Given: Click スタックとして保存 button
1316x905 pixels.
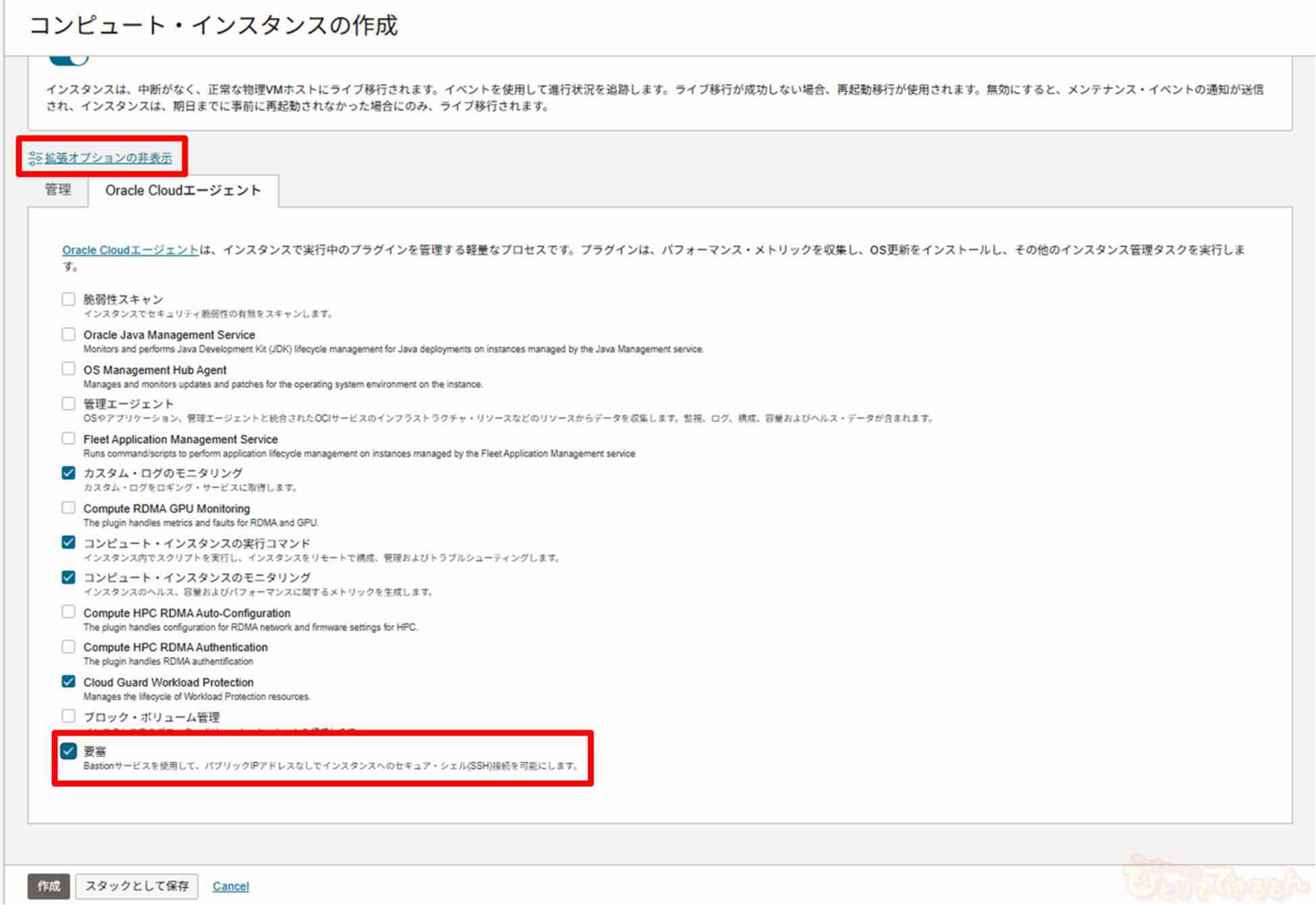Looking at the screenshot, I should [x=136, y=886].
